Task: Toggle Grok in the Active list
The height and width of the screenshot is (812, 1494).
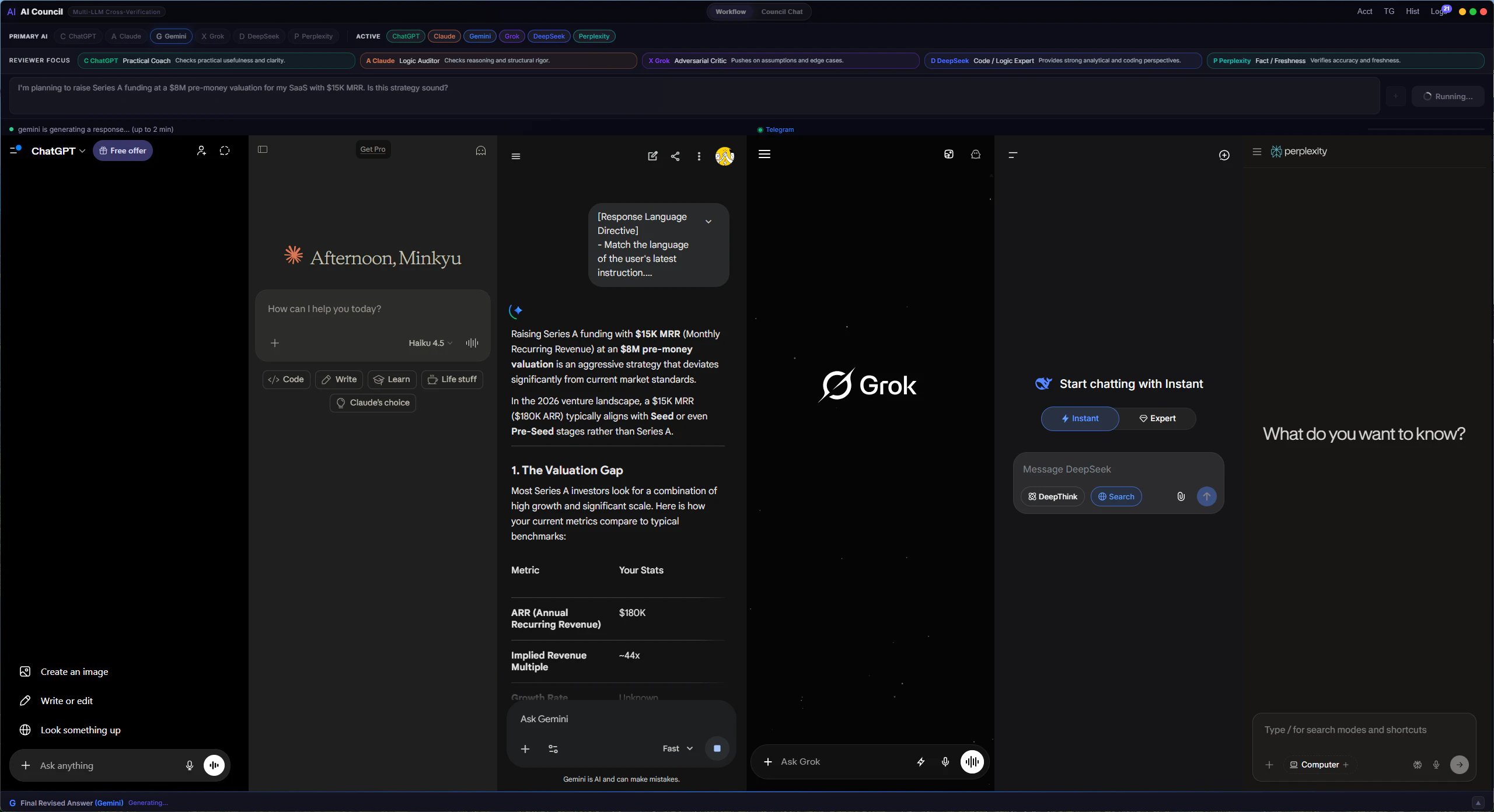Action: [512, 36]
